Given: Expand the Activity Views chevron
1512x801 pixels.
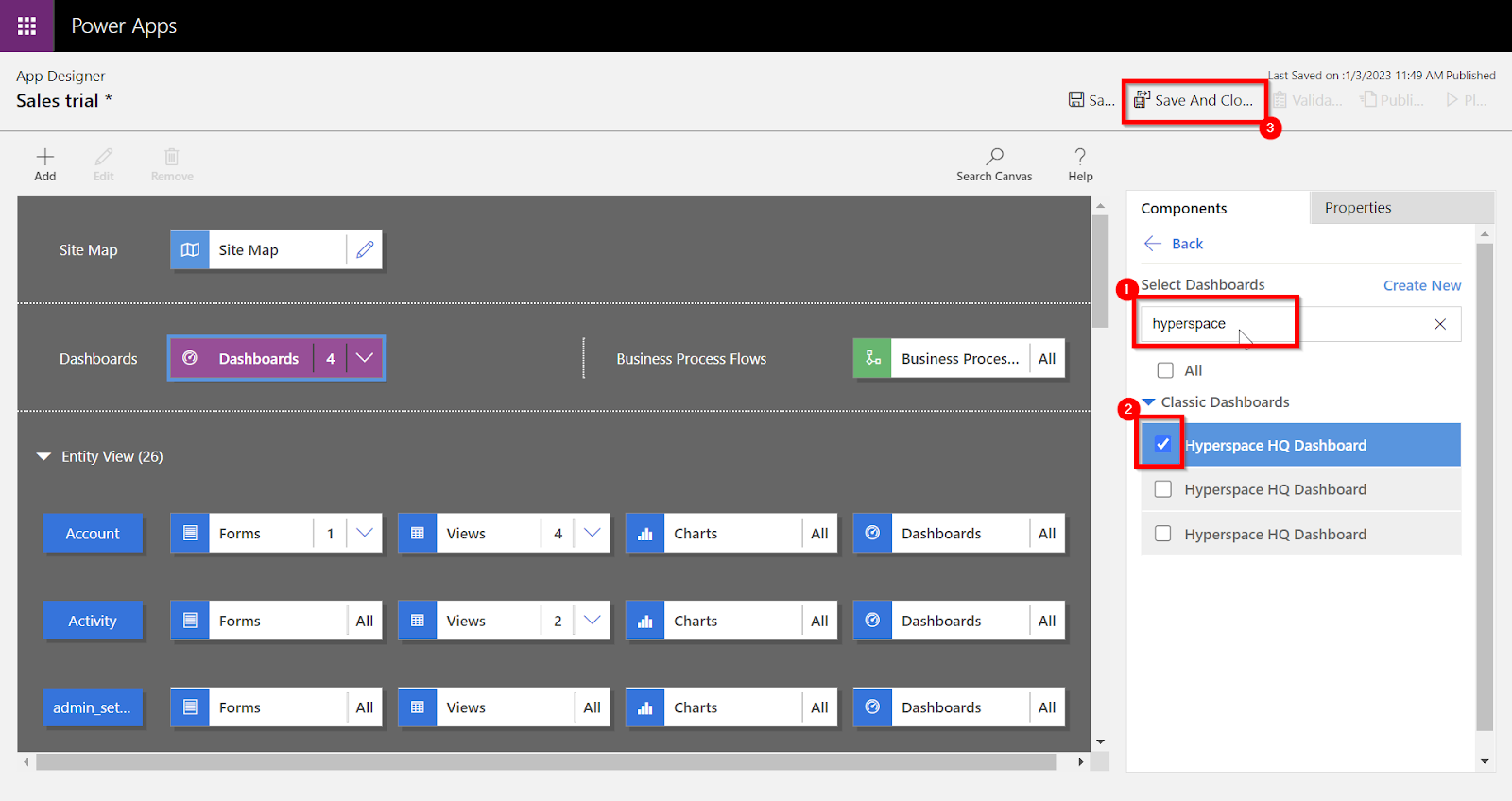Looking at the screenshot, I should coord(593,621).
